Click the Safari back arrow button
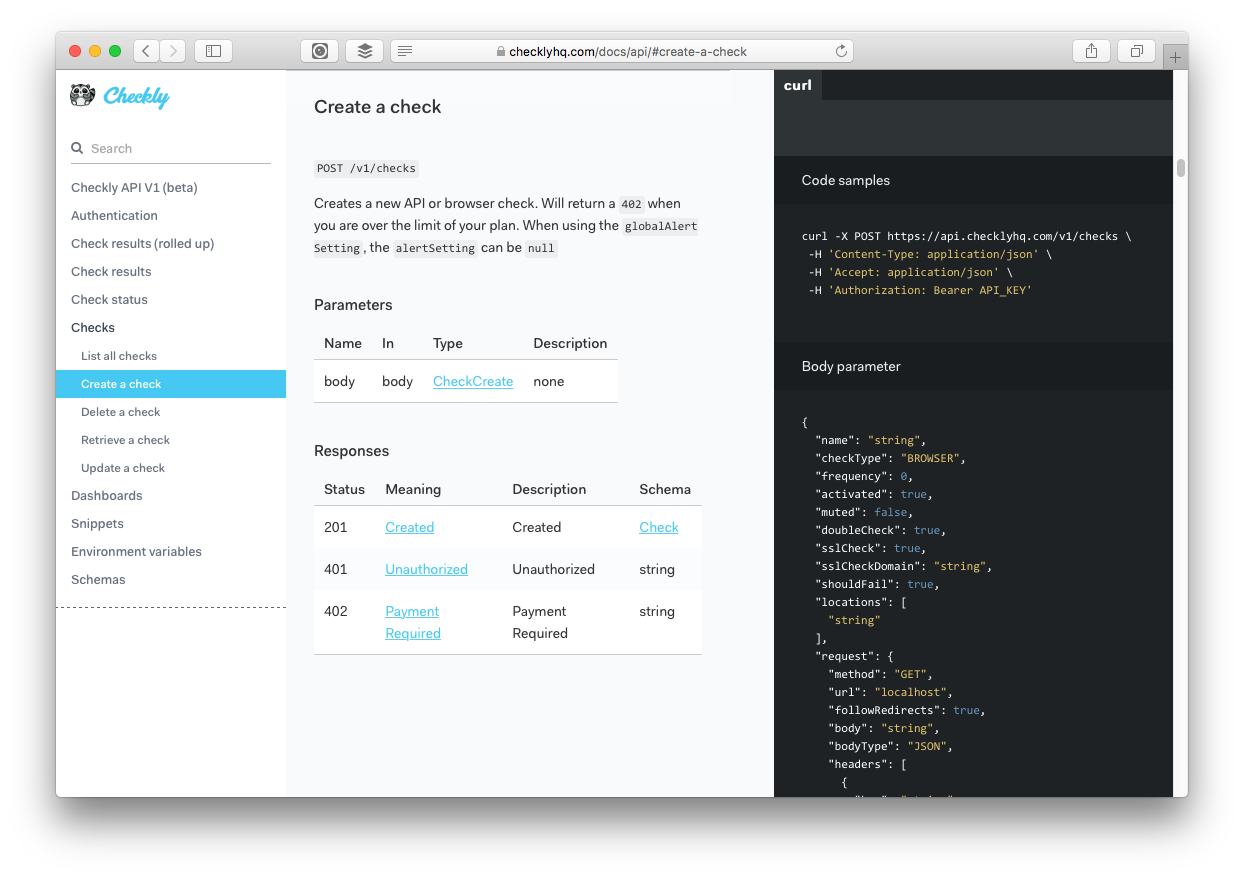 [146, 51]
